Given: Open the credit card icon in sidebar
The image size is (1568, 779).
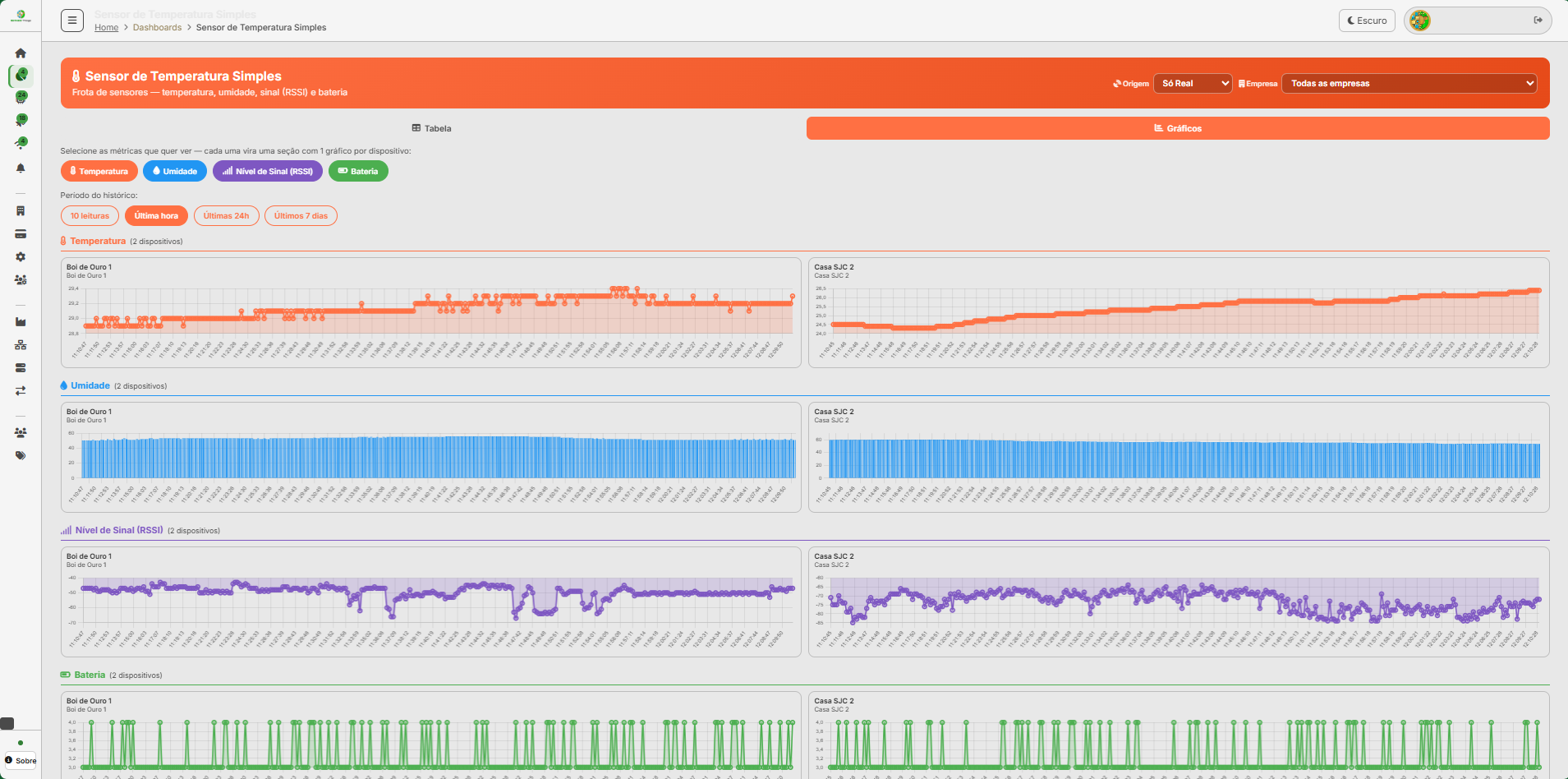Looking at the screenshot, I should coord(21,234).
